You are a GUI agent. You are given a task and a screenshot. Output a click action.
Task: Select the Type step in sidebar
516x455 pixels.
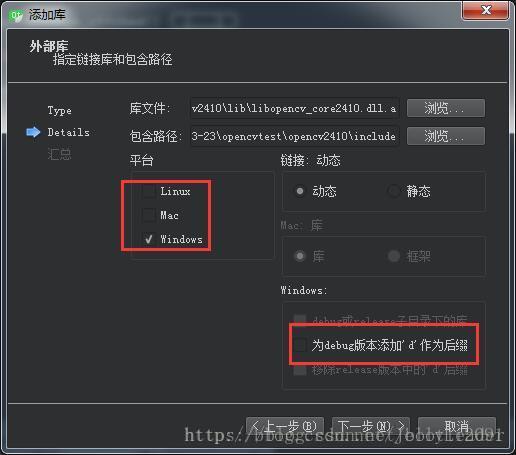pos(60,111)
